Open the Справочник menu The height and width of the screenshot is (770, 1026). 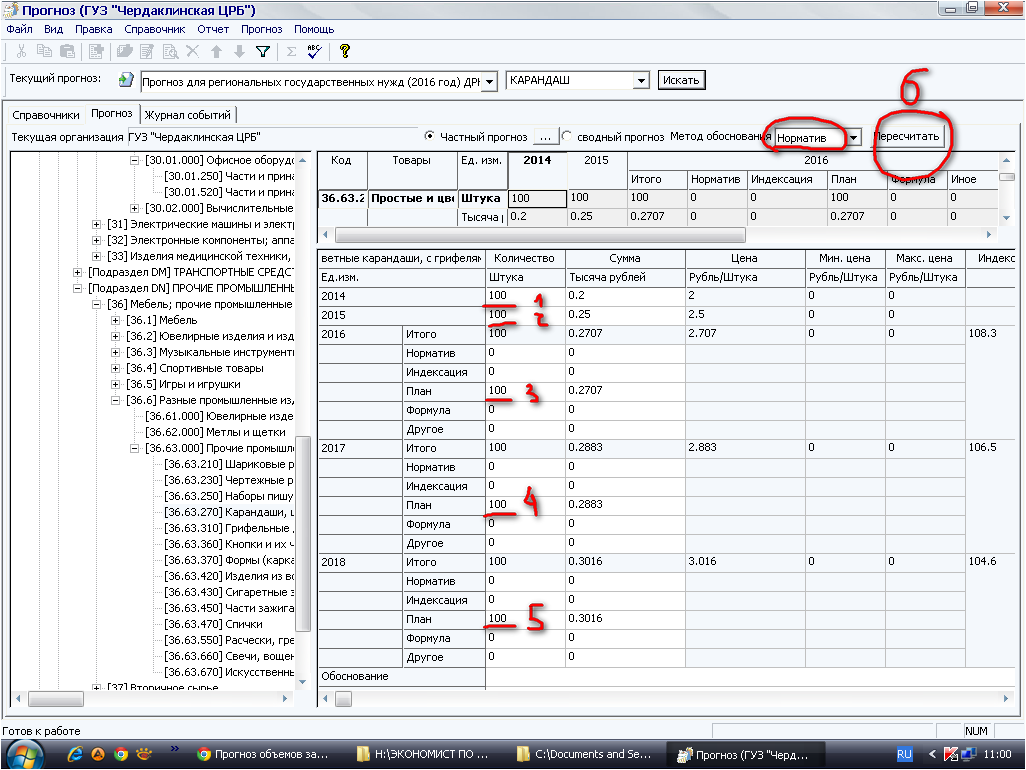pos(155,29)
